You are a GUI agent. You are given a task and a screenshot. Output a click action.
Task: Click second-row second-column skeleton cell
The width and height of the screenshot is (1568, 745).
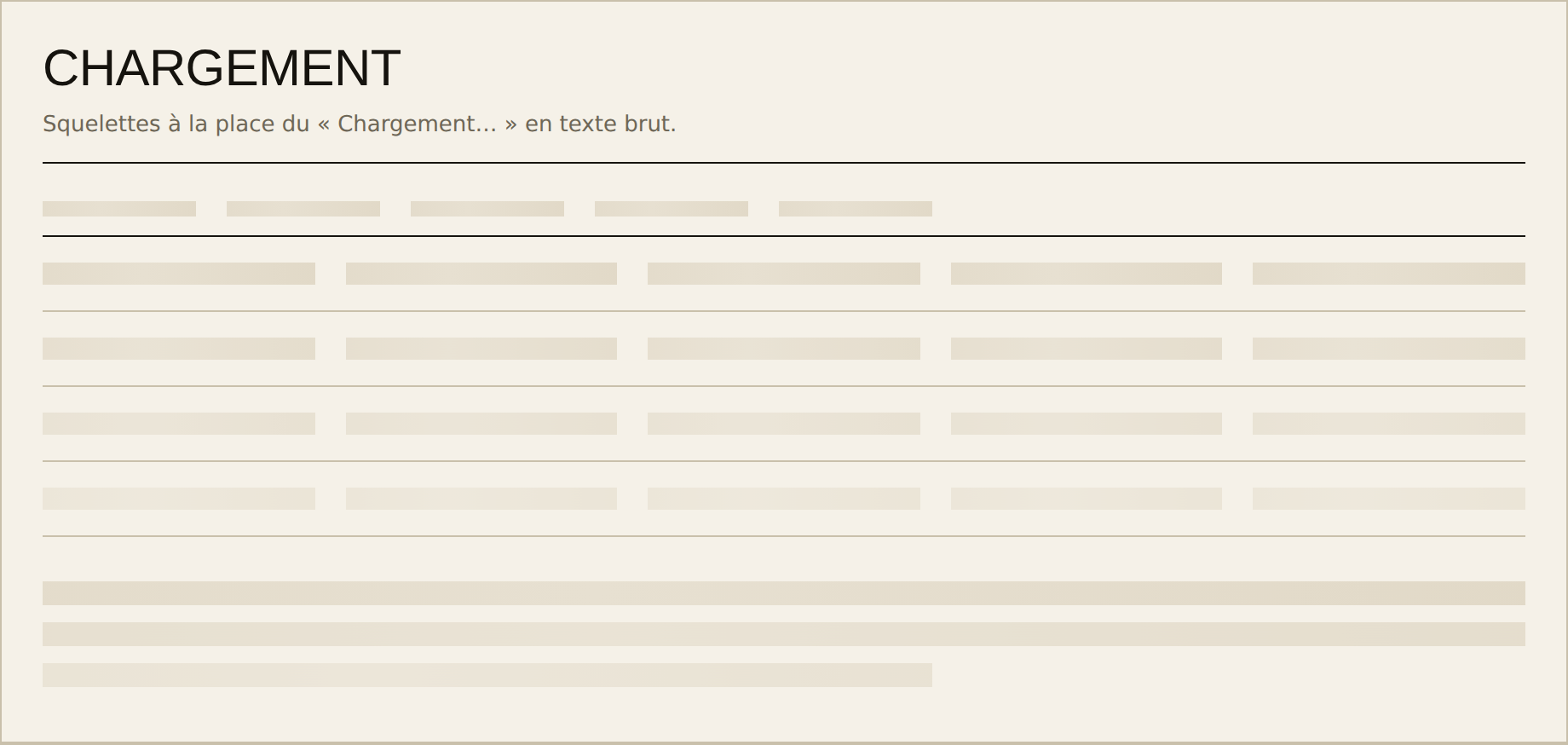pyautogui.click(x=481, y=349)
